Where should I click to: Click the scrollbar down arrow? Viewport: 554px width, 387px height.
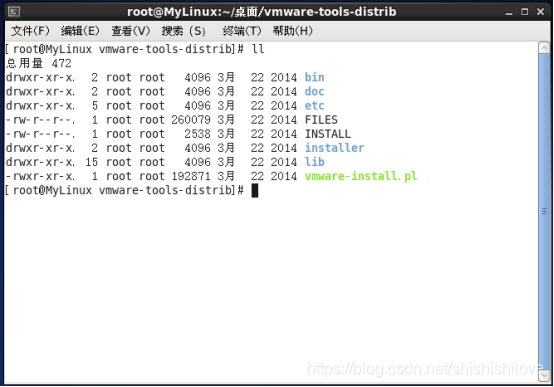coord(544,375)
